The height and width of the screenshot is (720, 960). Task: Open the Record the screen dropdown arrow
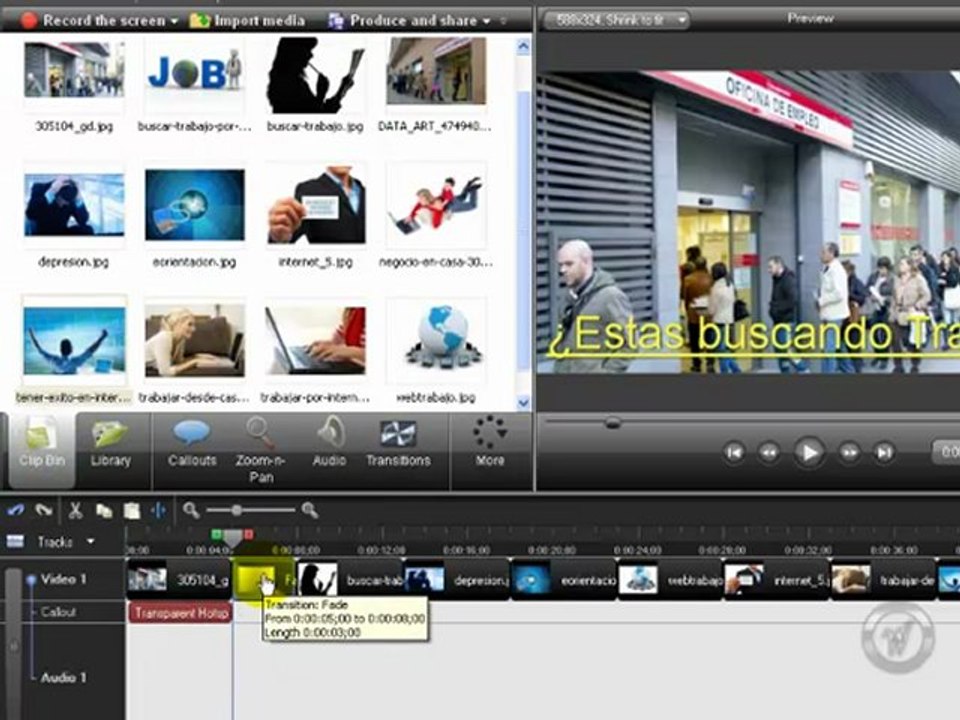point(174,21)
